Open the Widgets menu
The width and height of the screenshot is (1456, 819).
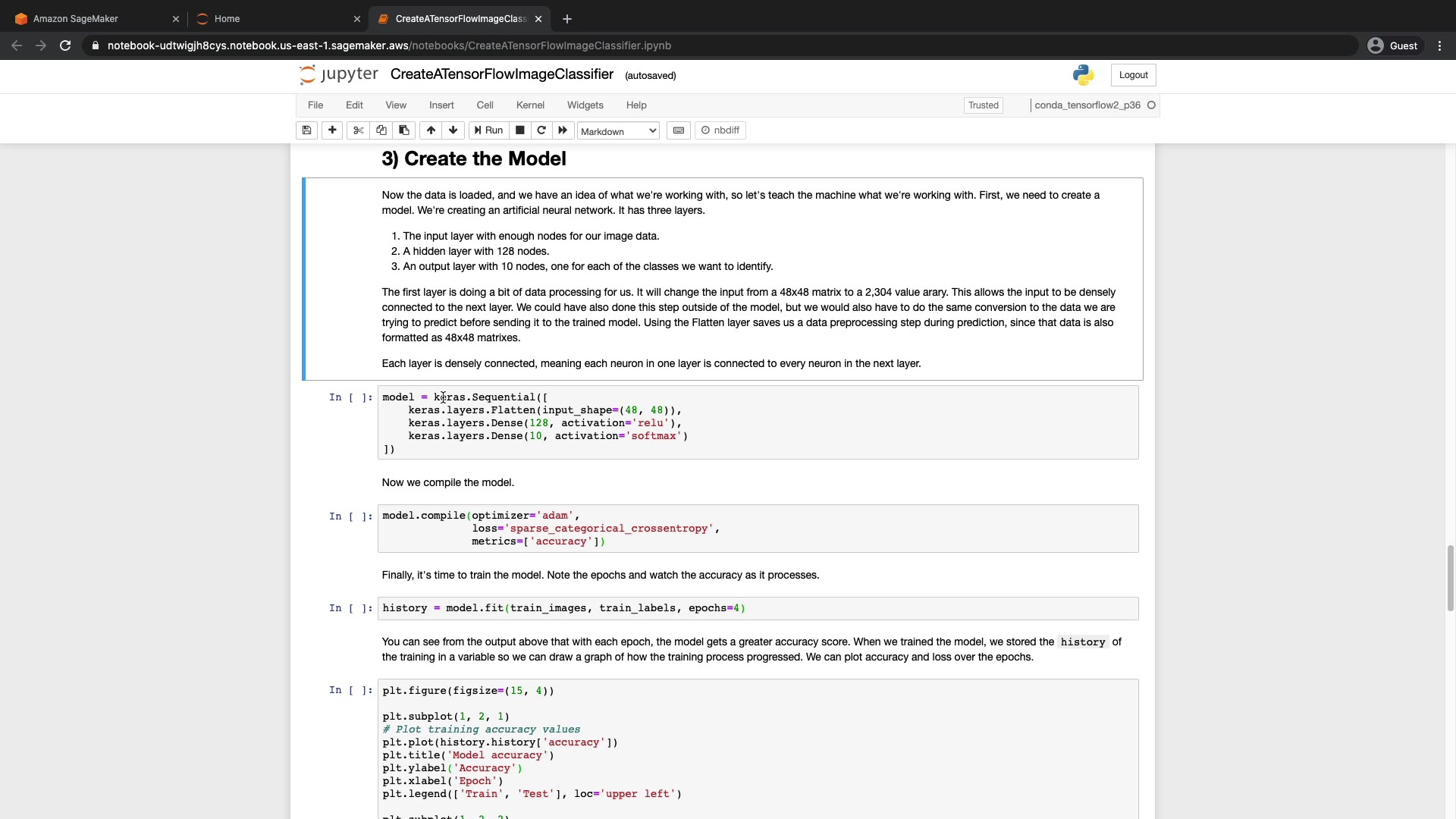585,105
